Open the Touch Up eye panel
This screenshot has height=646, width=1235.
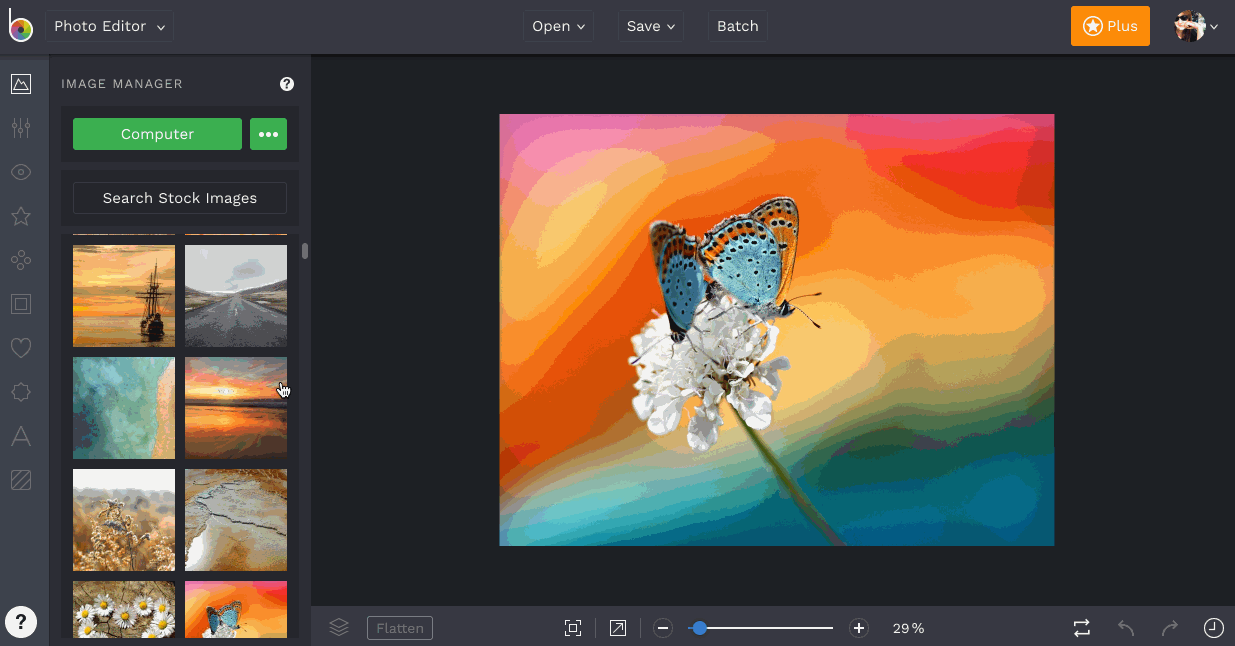[x=21, y=172]
